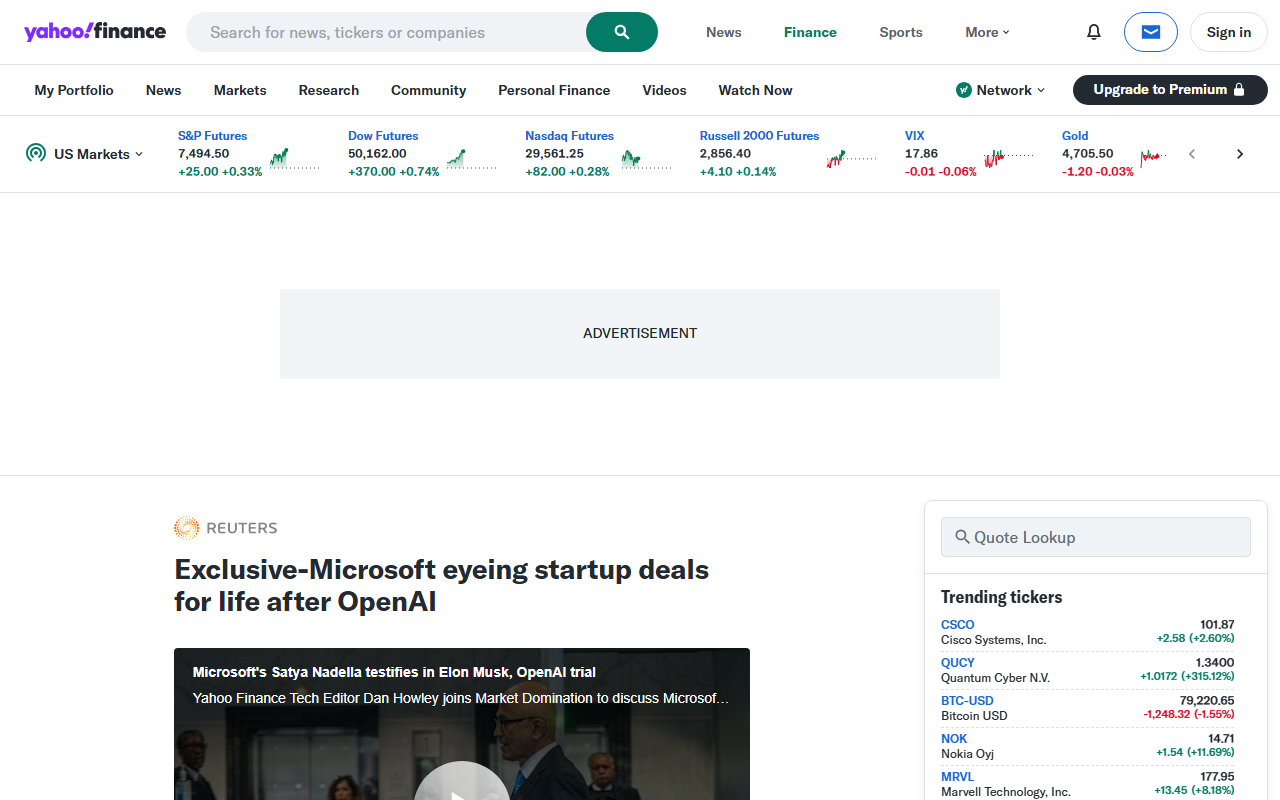Open the Gold sparkline chart

point(1154,157)
